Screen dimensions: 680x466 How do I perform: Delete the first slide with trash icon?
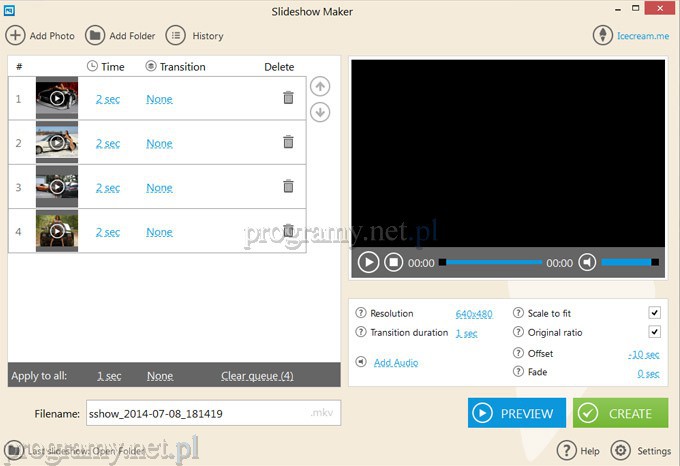(288, 98)
